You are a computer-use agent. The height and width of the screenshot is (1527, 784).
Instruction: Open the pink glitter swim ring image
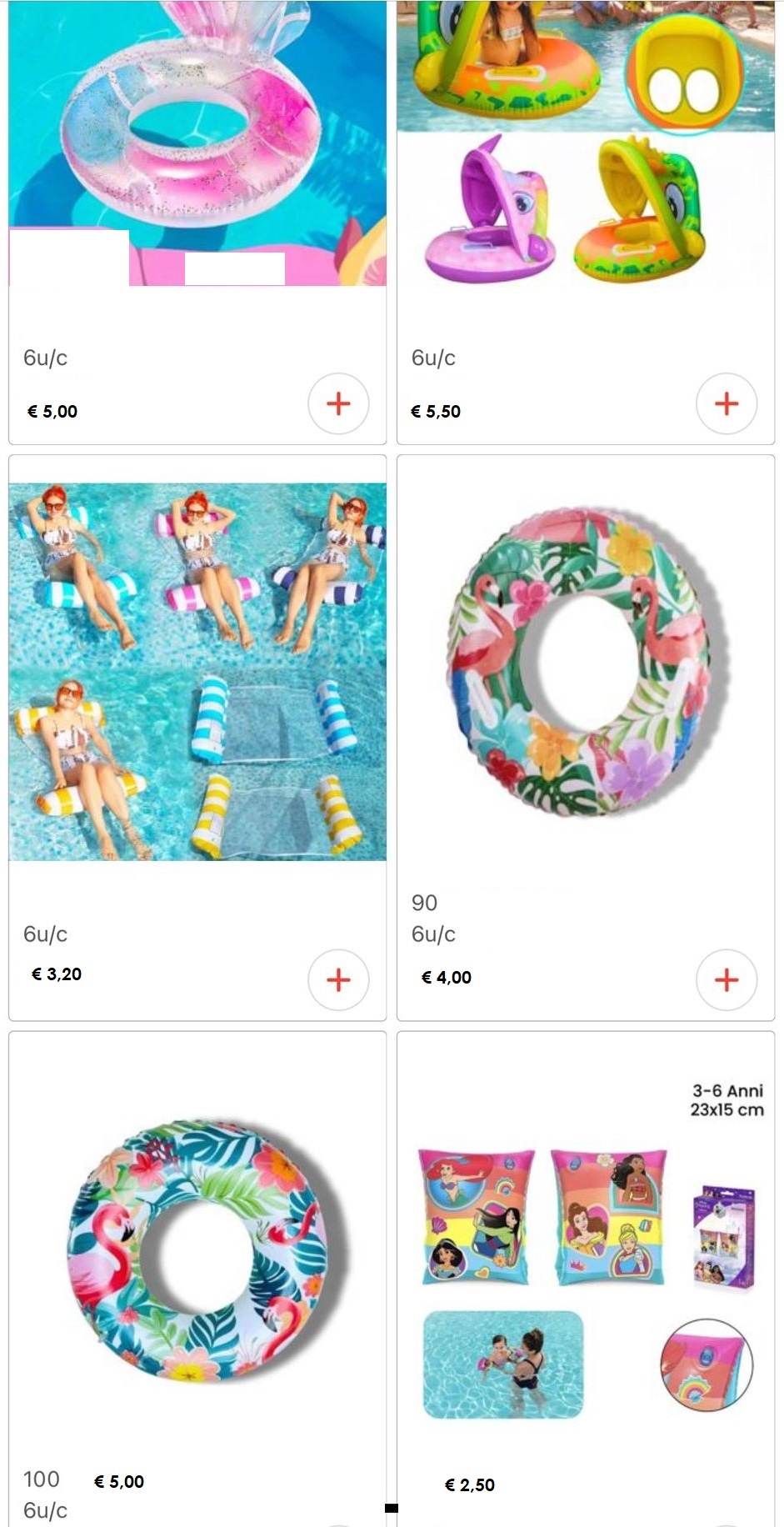pos(197,143)
